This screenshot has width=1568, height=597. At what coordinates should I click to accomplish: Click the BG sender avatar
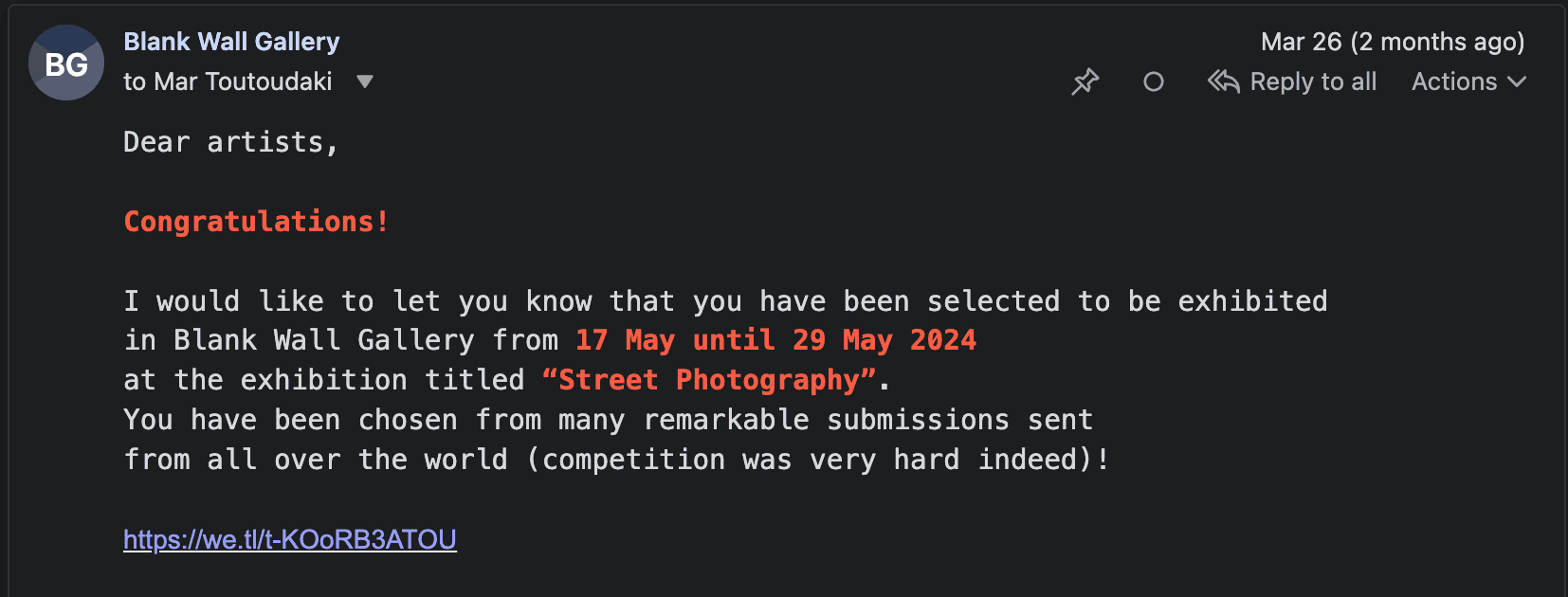click(66, 63)
